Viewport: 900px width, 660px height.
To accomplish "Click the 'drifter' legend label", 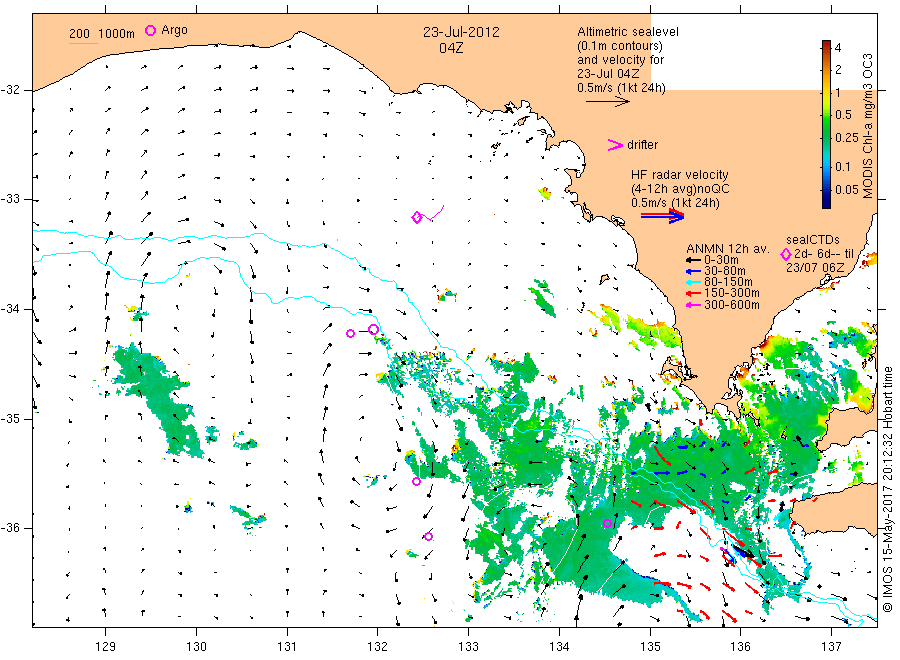I will point(643,145).
